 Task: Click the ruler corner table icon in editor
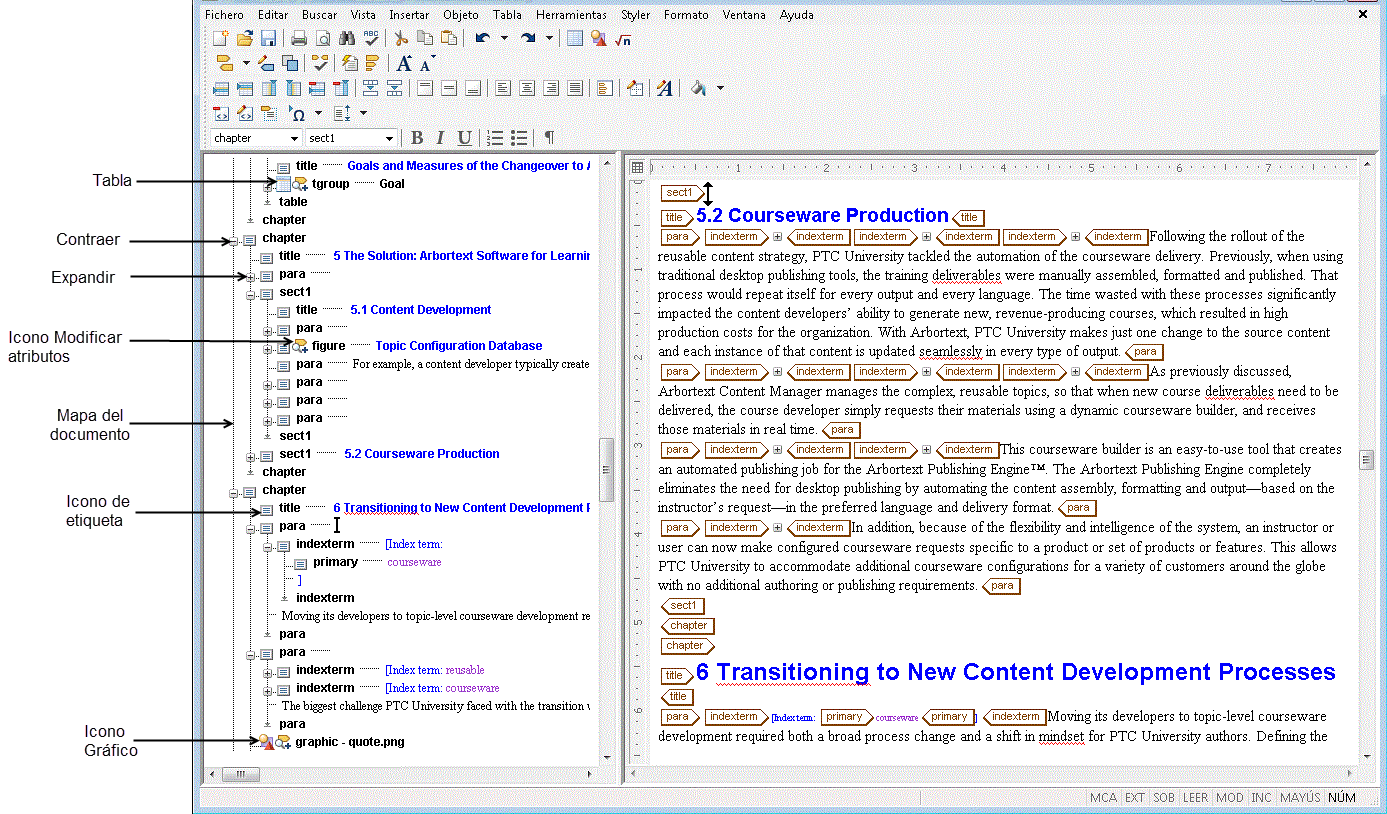pos(637,168)
